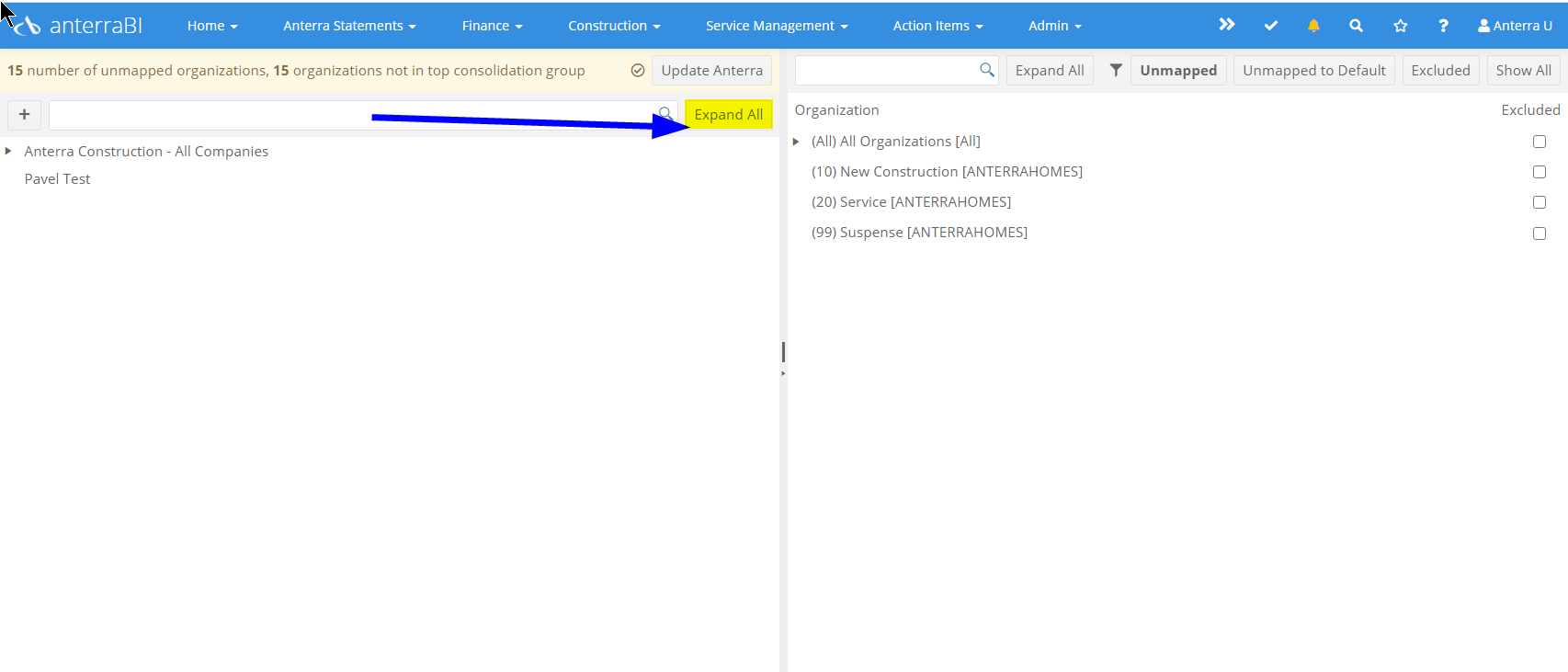Click the vertical panel splitter handle
The width and height of the screenshot is (1568, 672).
[x=783, y=352]
